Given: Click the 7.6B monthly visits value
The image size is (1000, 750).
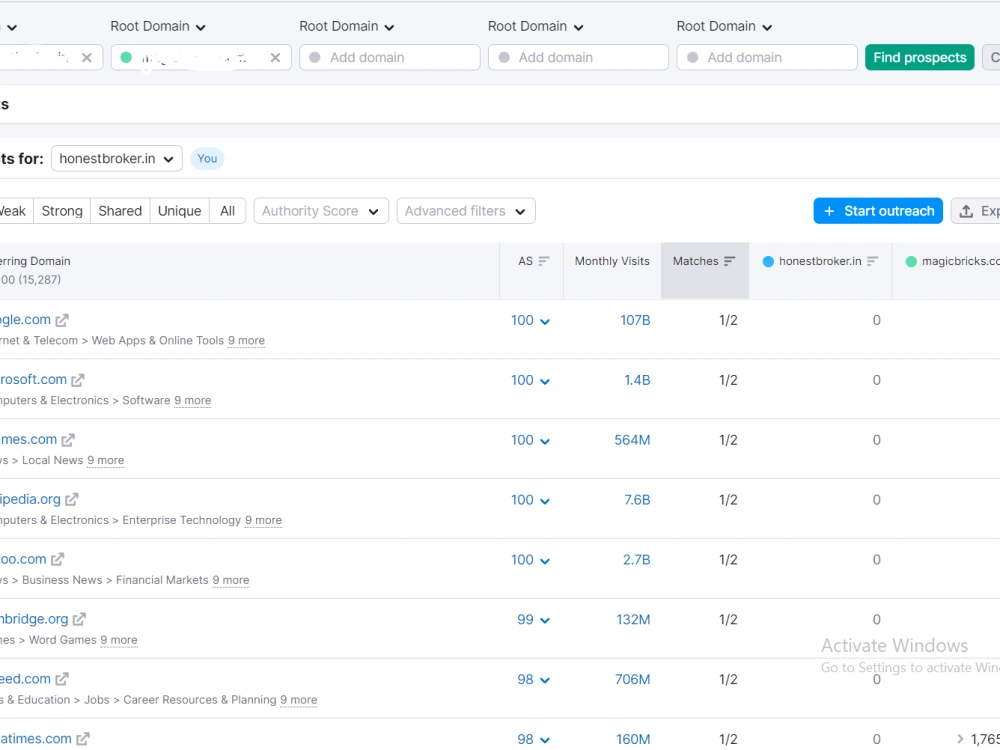Looking at the screenshot, I should click(x=637, y=500).
